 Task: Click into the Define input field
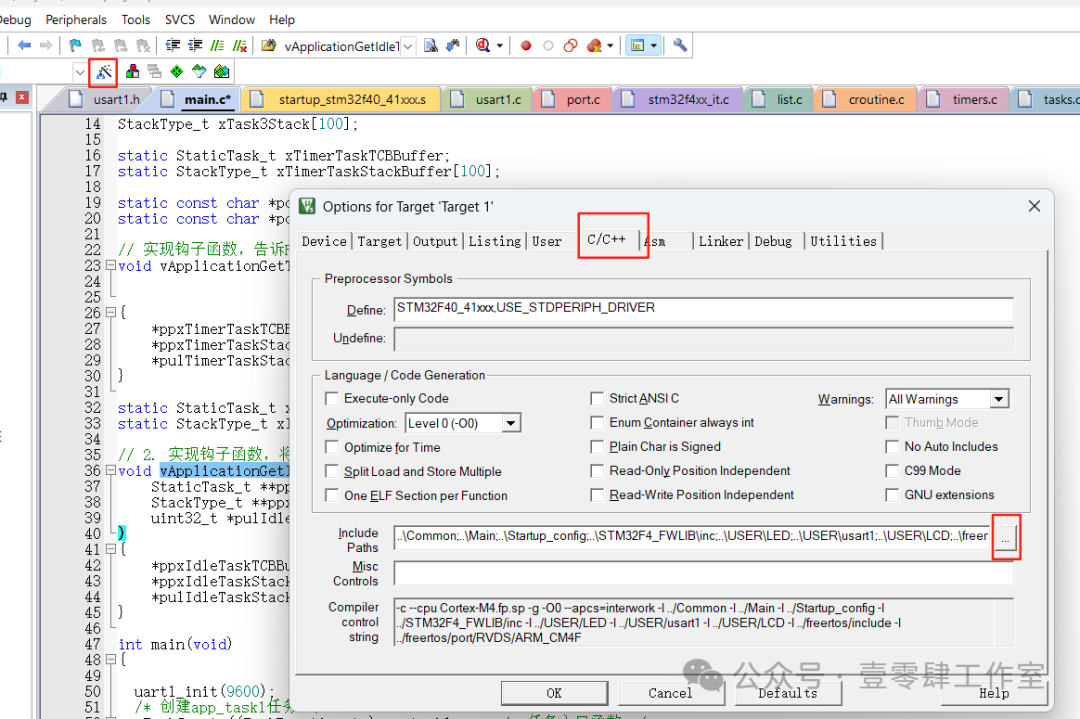(703, 309)
